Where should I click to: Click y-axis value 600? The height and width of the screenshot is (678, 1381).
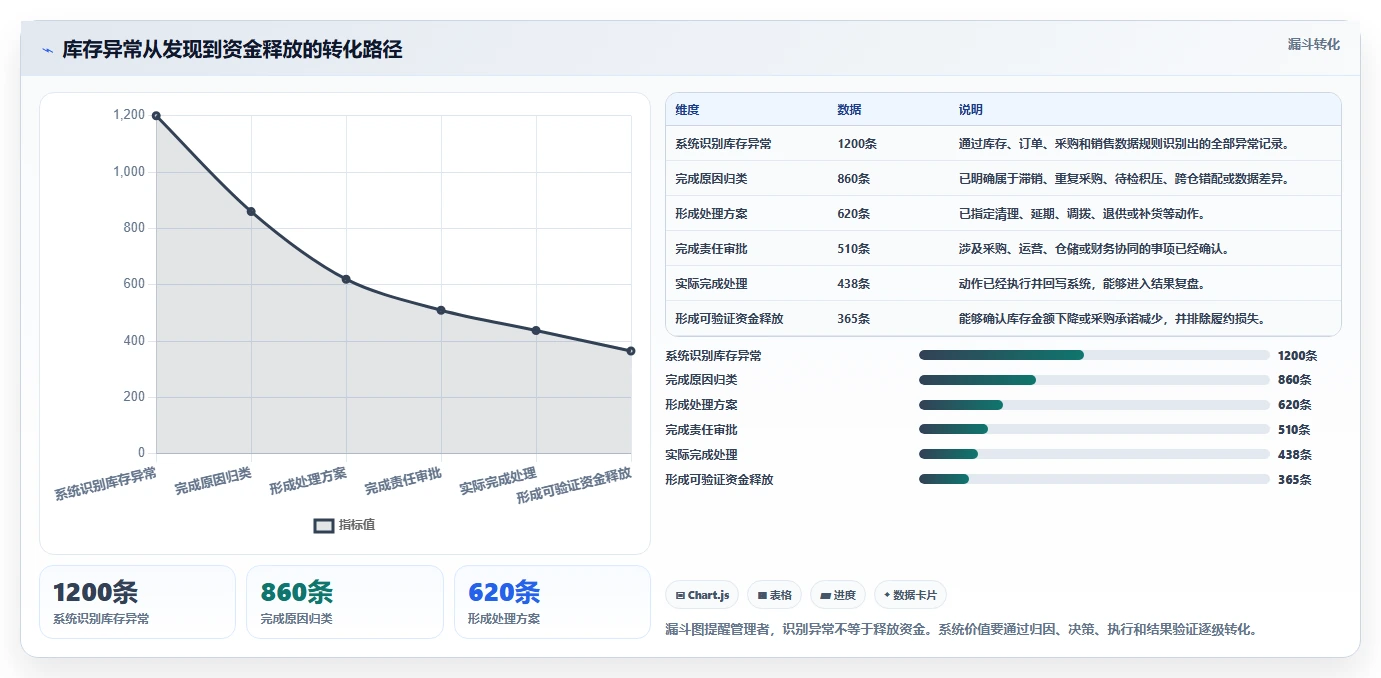coord(134,284)
